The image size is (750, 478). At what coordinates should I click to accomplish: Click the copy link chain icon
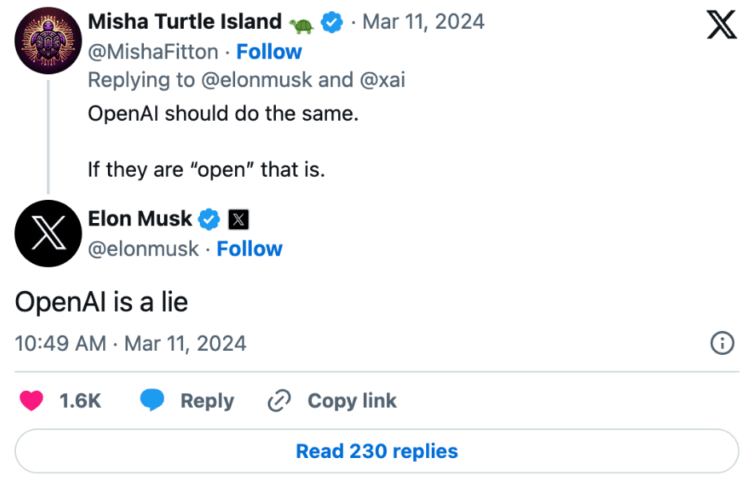[x=278, y=401]
